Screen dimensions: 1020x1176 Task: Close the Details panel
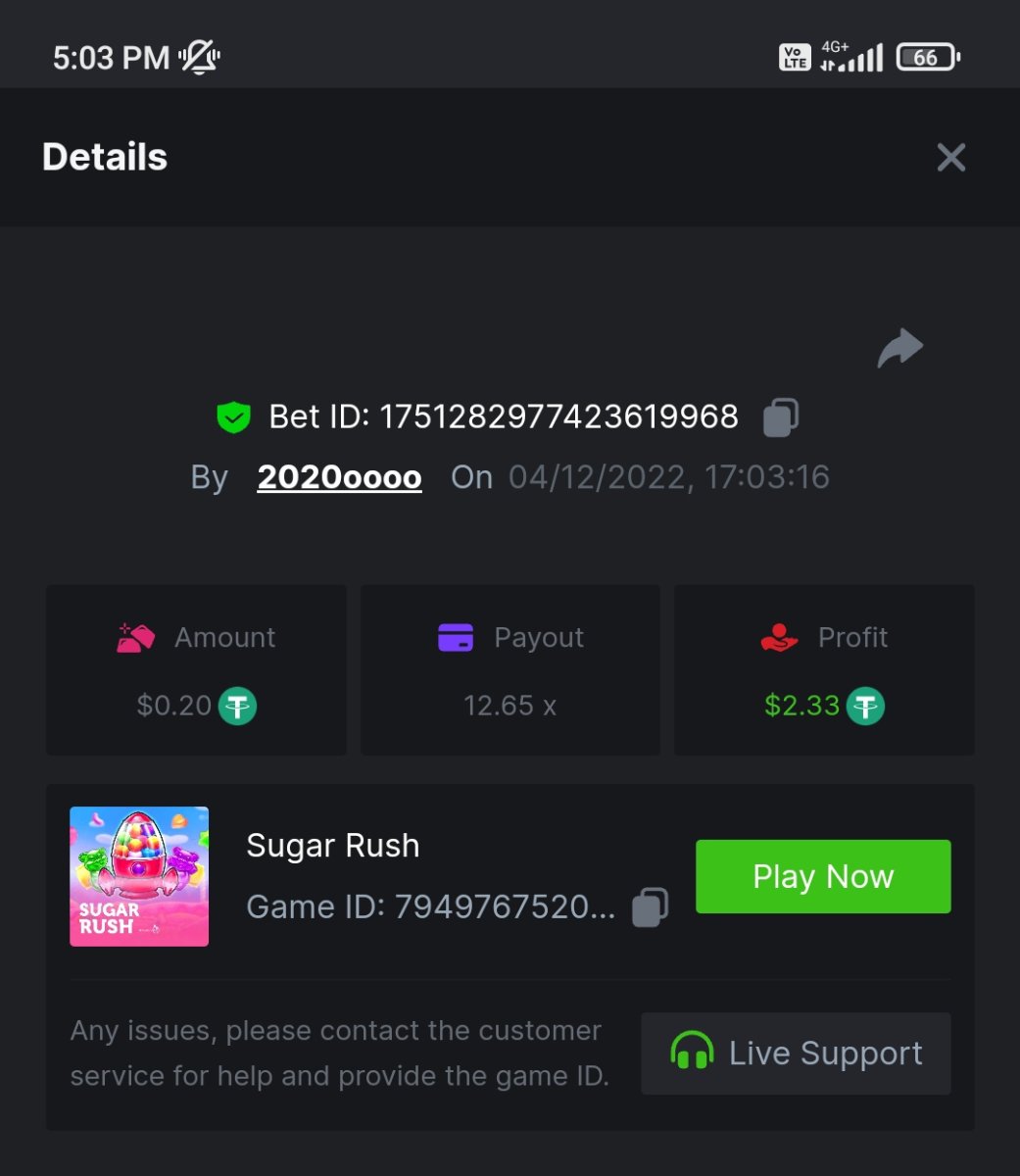click(x=950, y=158)
